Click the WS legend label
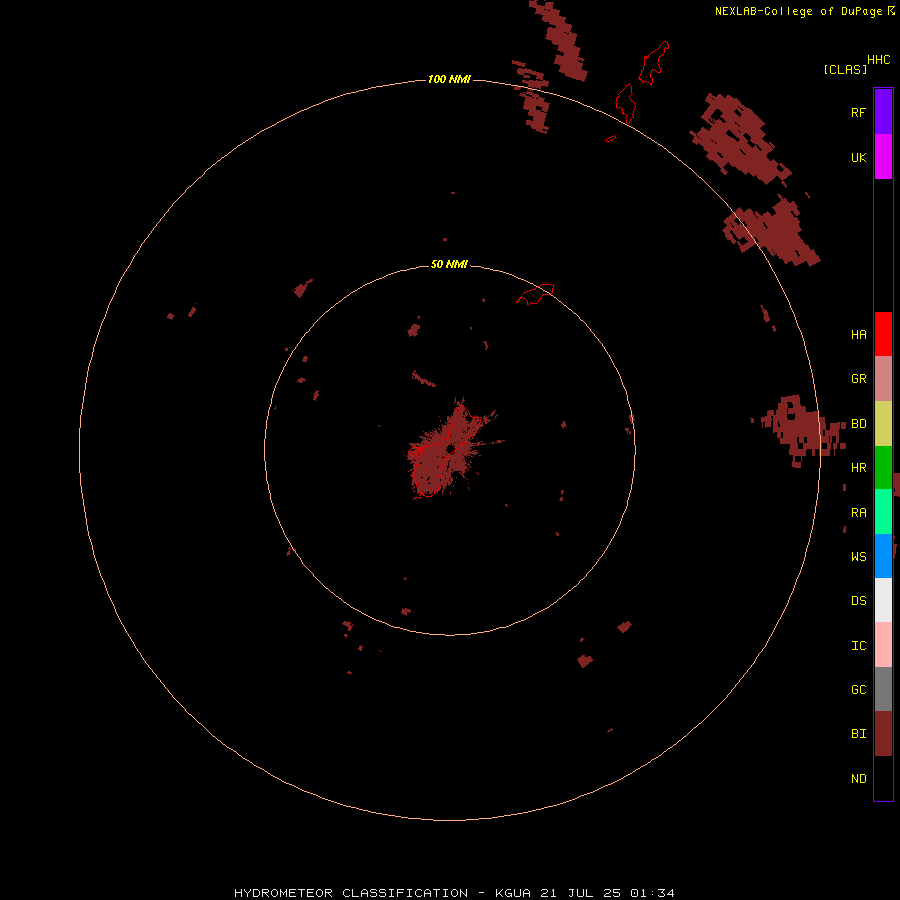 858,556
